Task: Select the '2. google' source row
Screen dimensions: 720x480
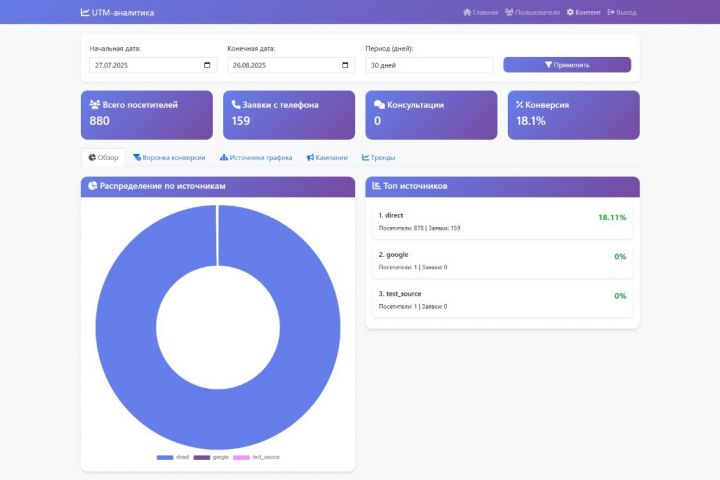Action: pyautogui.click(x=502, y=260)
